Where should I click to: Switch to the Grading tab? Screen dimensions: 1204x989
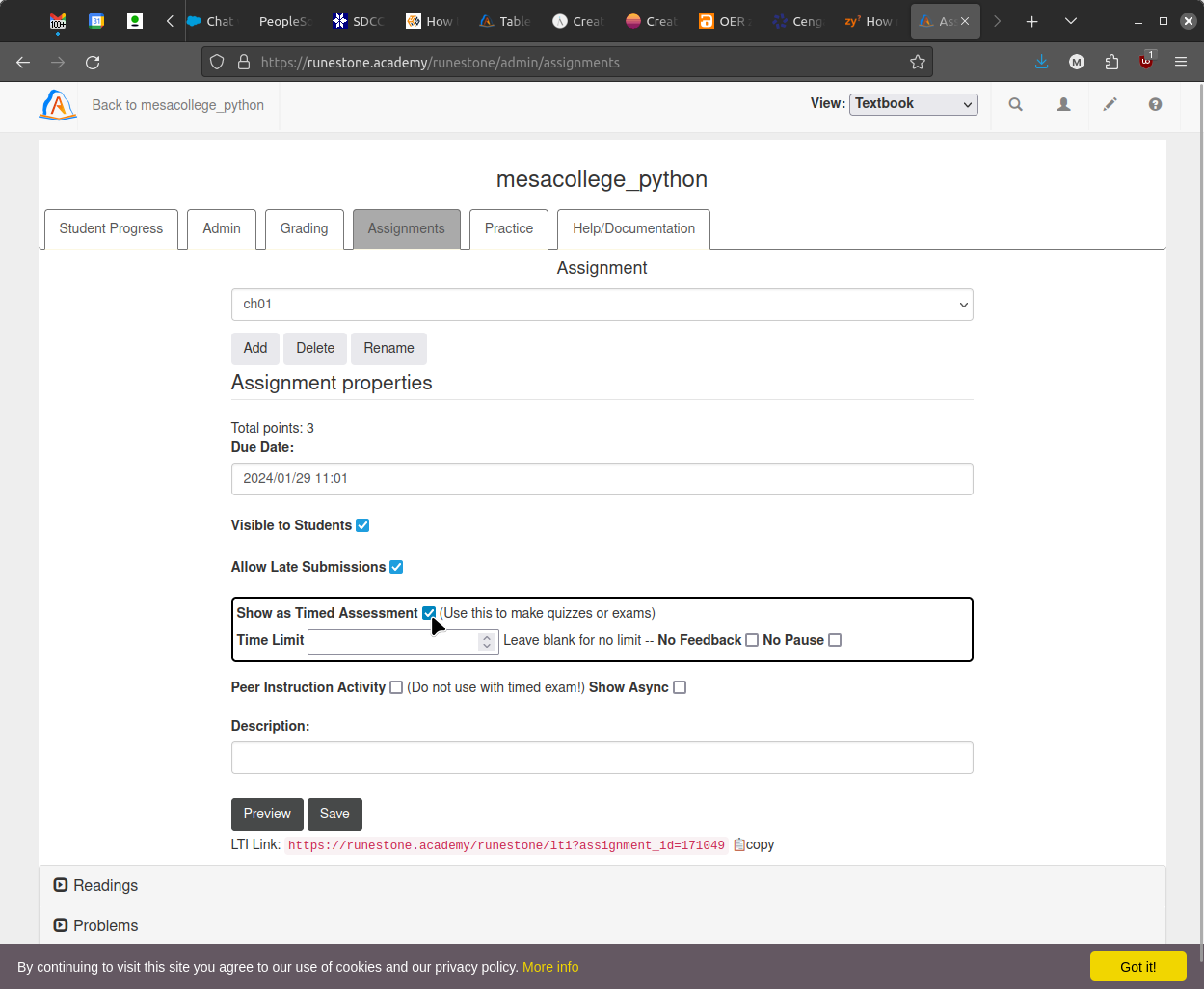click(x=304, y=228)
